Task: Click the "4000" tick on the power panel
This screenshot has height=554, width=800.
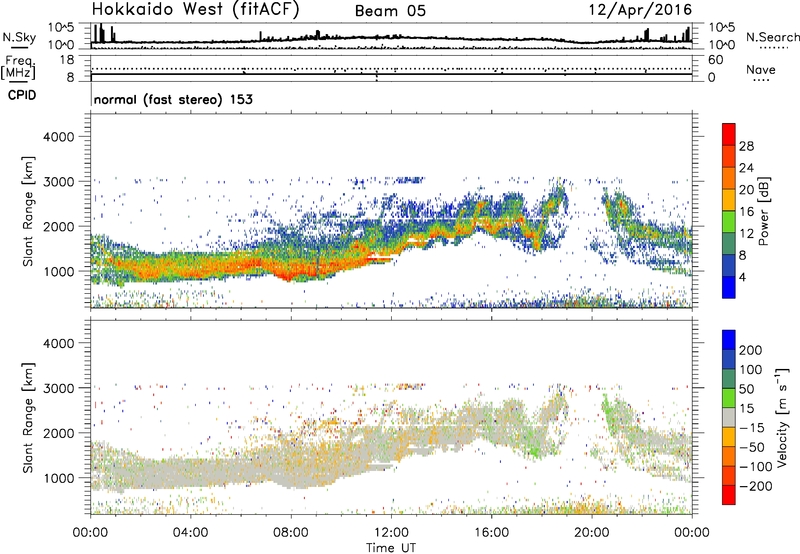Action: 58,137
